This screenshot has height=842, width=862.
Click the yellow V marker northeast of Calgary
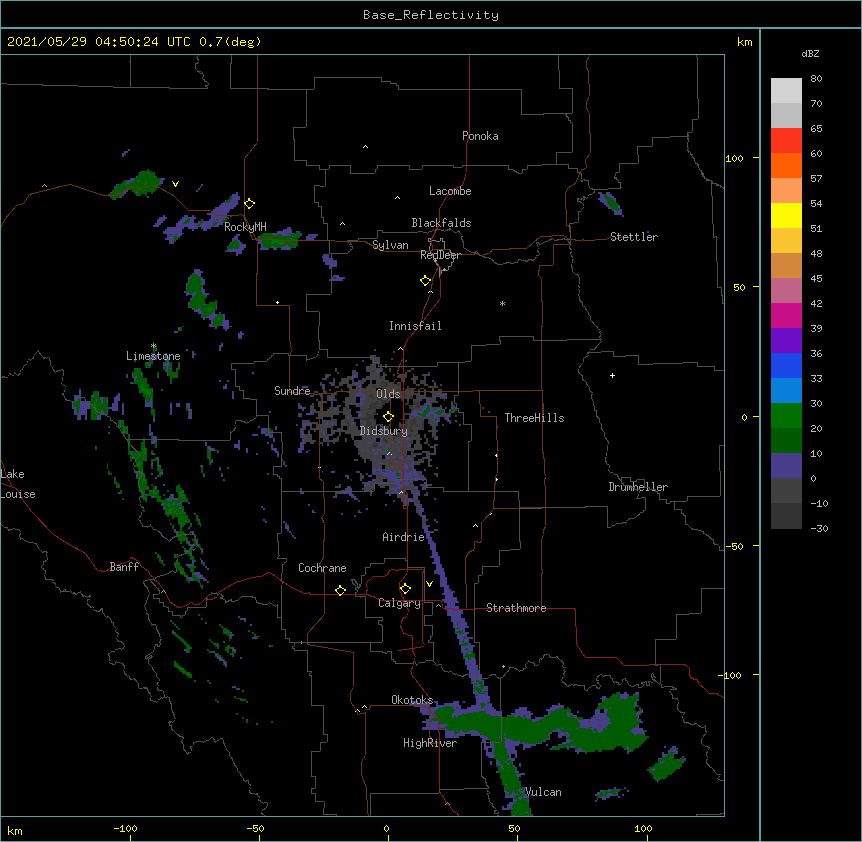(x=429, y=584)
